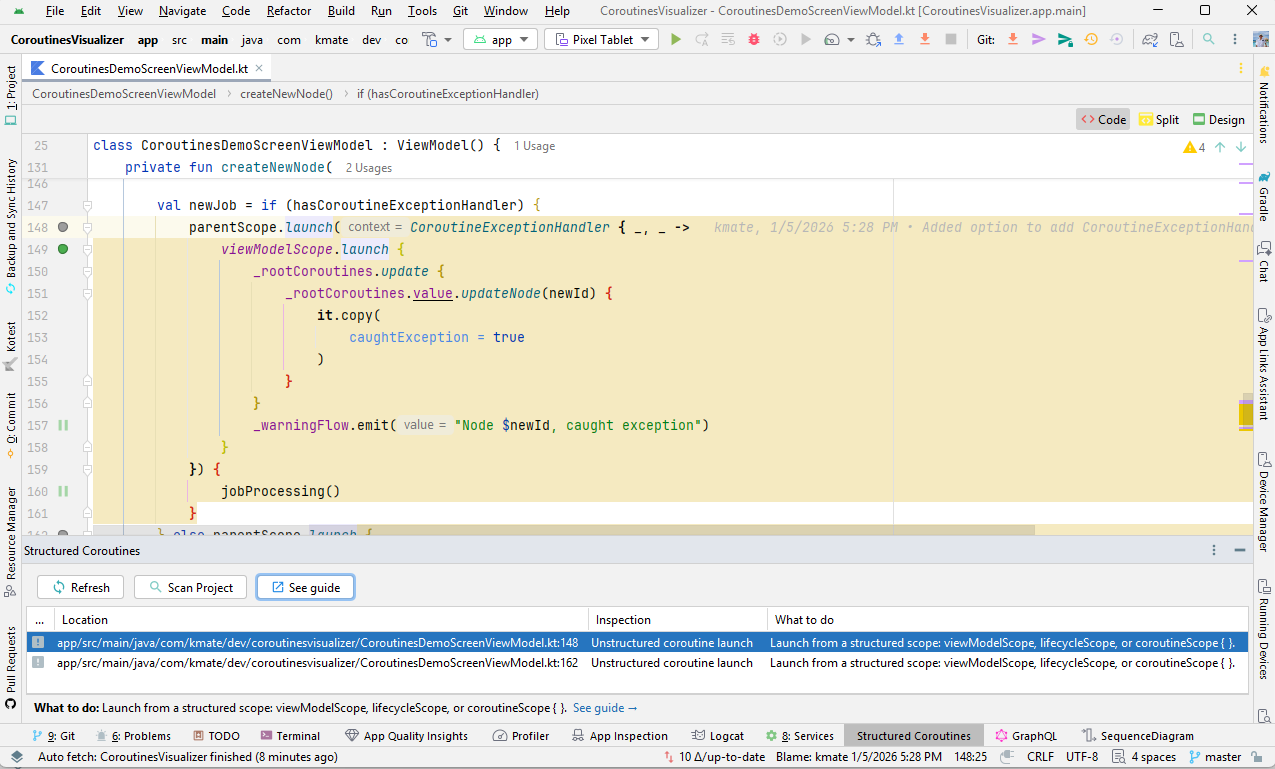Switch editor to Split view mode

(x=1159, y=119)
